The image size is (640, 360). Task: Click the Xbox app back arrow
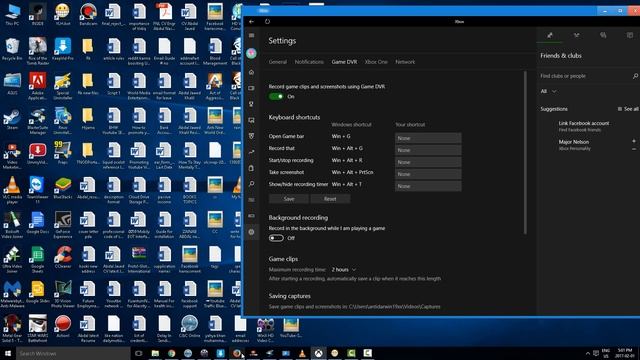(x=252, y=22)
